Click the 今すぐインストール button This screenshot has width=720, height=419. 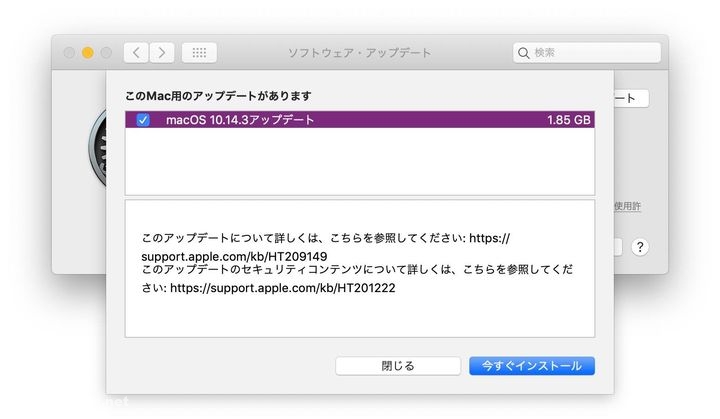531,366
